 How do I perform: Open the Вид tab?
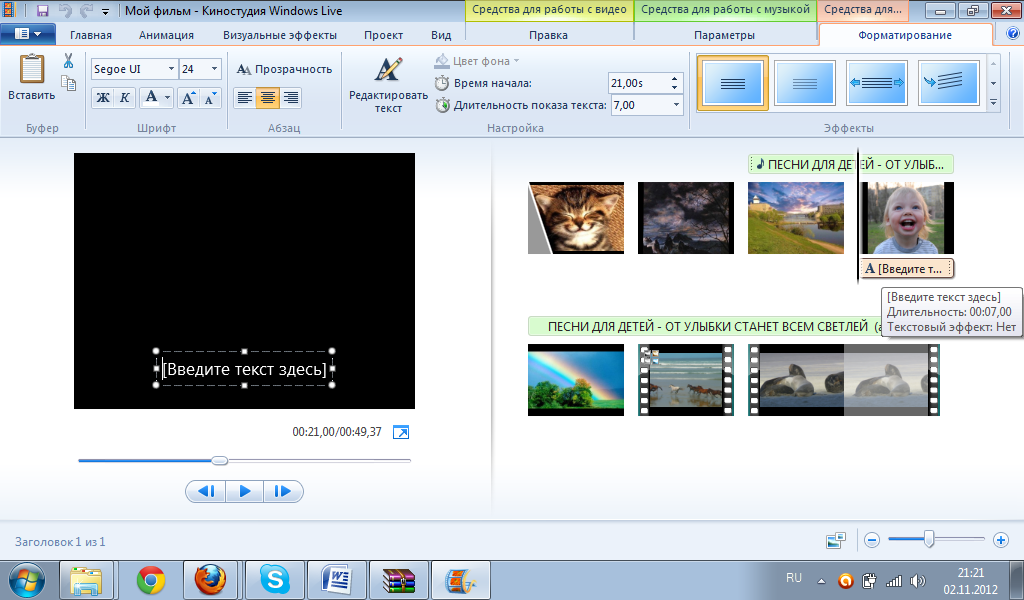pyautogui.click(x=441, y=35)
